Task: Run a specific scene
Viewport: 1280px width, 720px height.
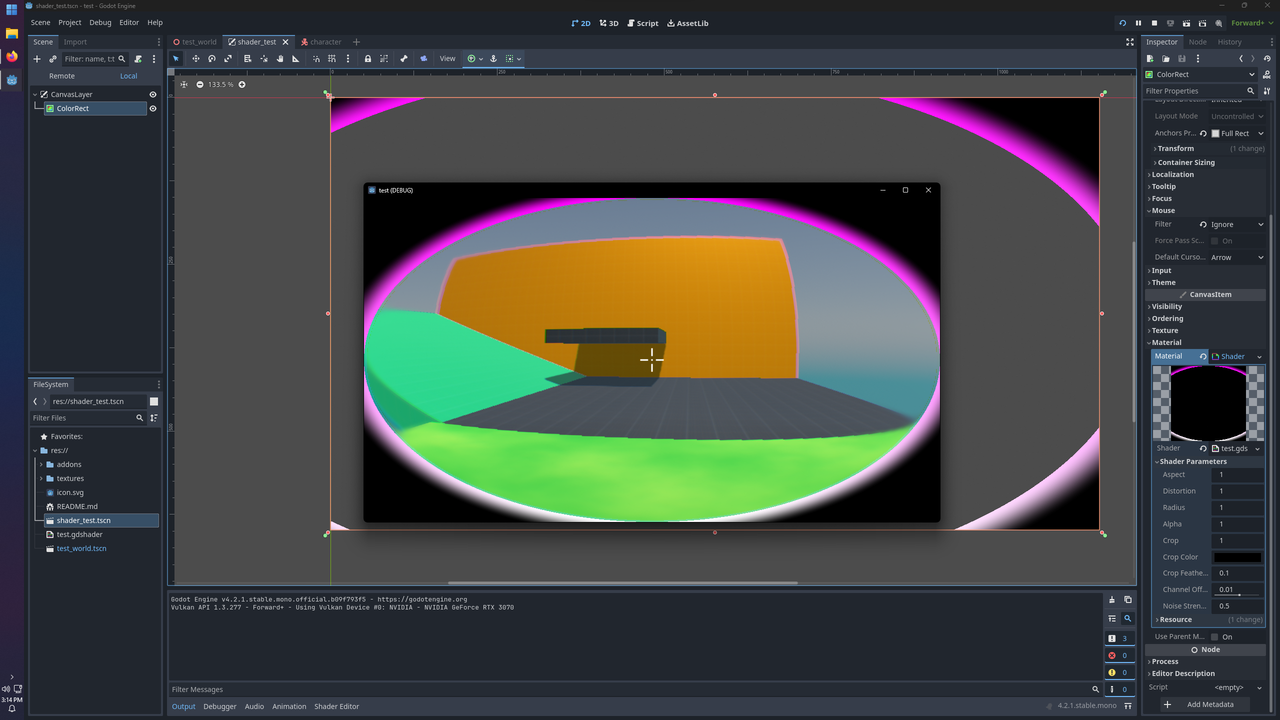Action: [x=1202, y=23]
